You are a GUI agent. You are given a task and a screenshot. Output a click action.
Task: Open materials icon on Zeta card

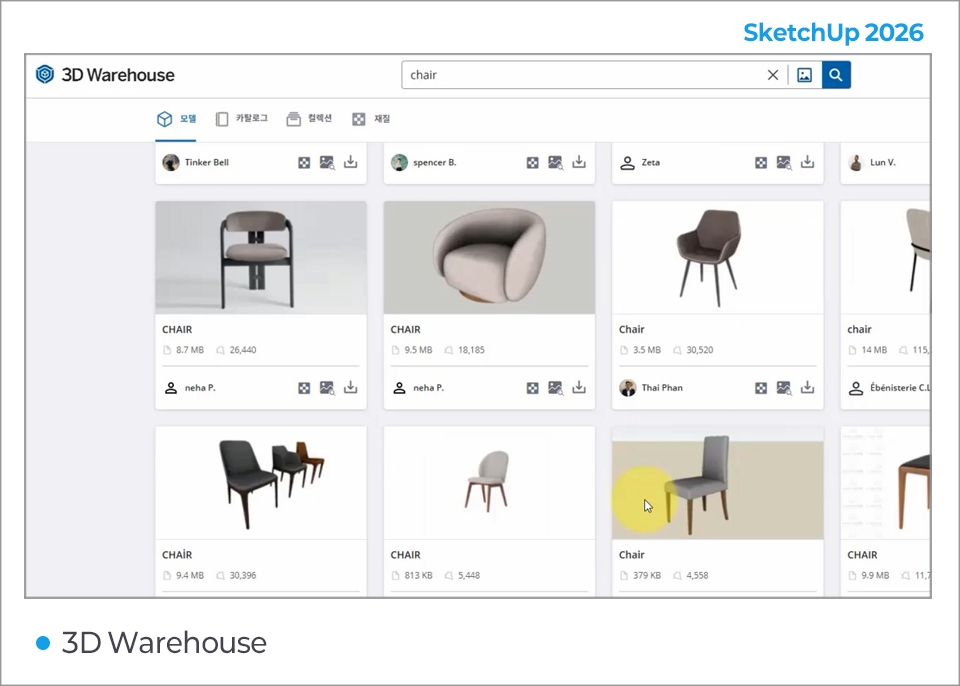761,163
